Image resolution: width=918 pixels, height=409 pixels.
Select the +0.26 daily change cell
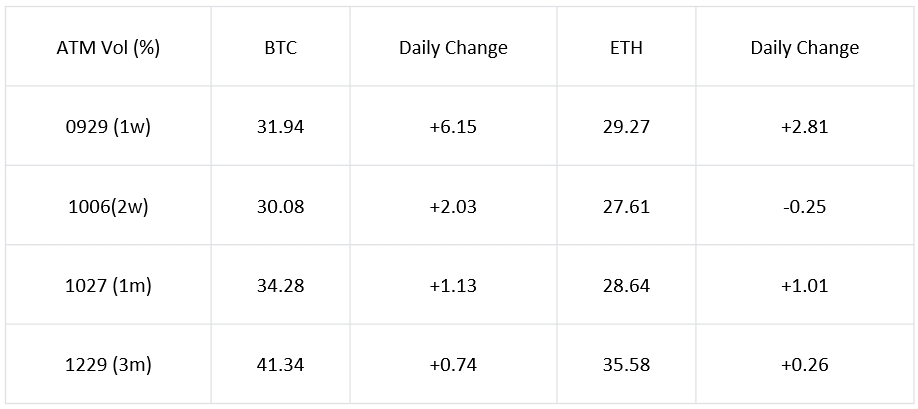click(804, 365)
